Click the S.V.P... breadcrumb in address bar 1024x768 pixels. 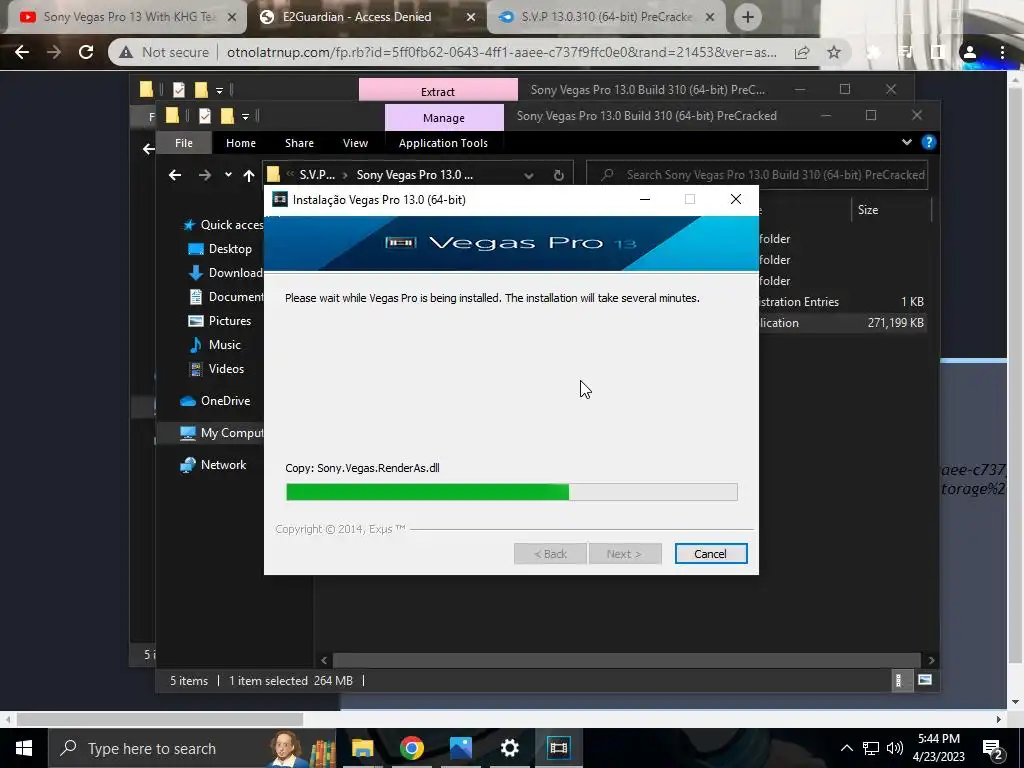(x=317, y=175)
